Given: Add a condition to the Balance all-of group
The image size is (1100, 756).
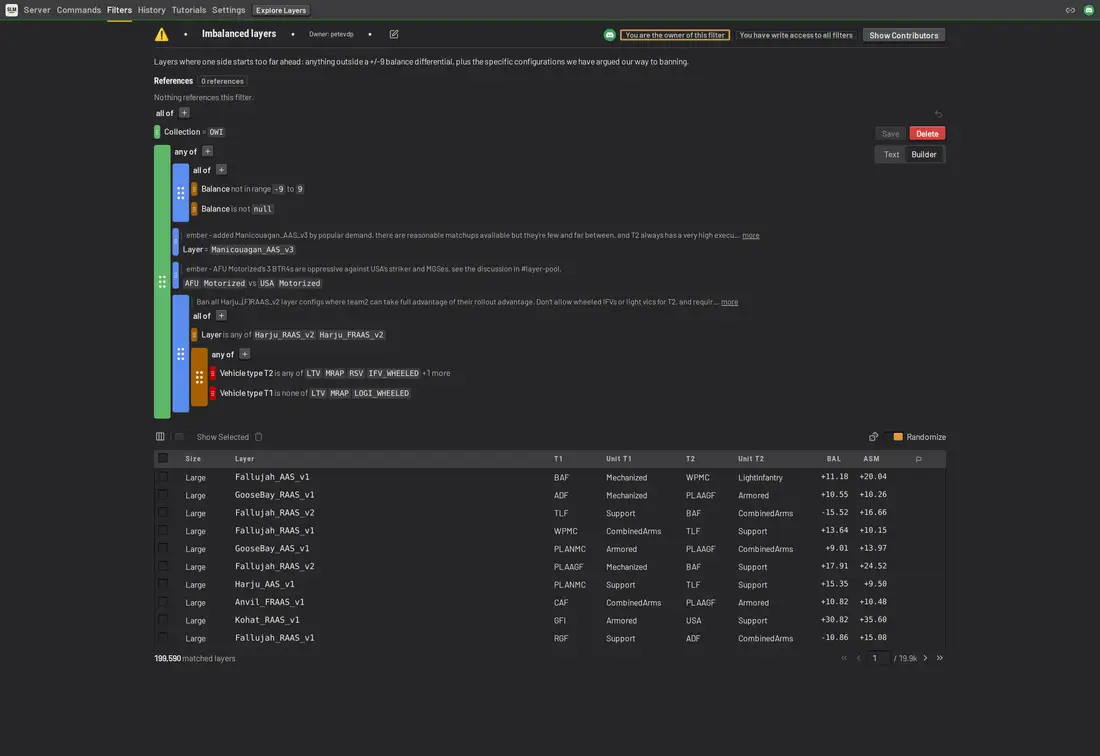Looking at the screenshot, I should point(221,170).
